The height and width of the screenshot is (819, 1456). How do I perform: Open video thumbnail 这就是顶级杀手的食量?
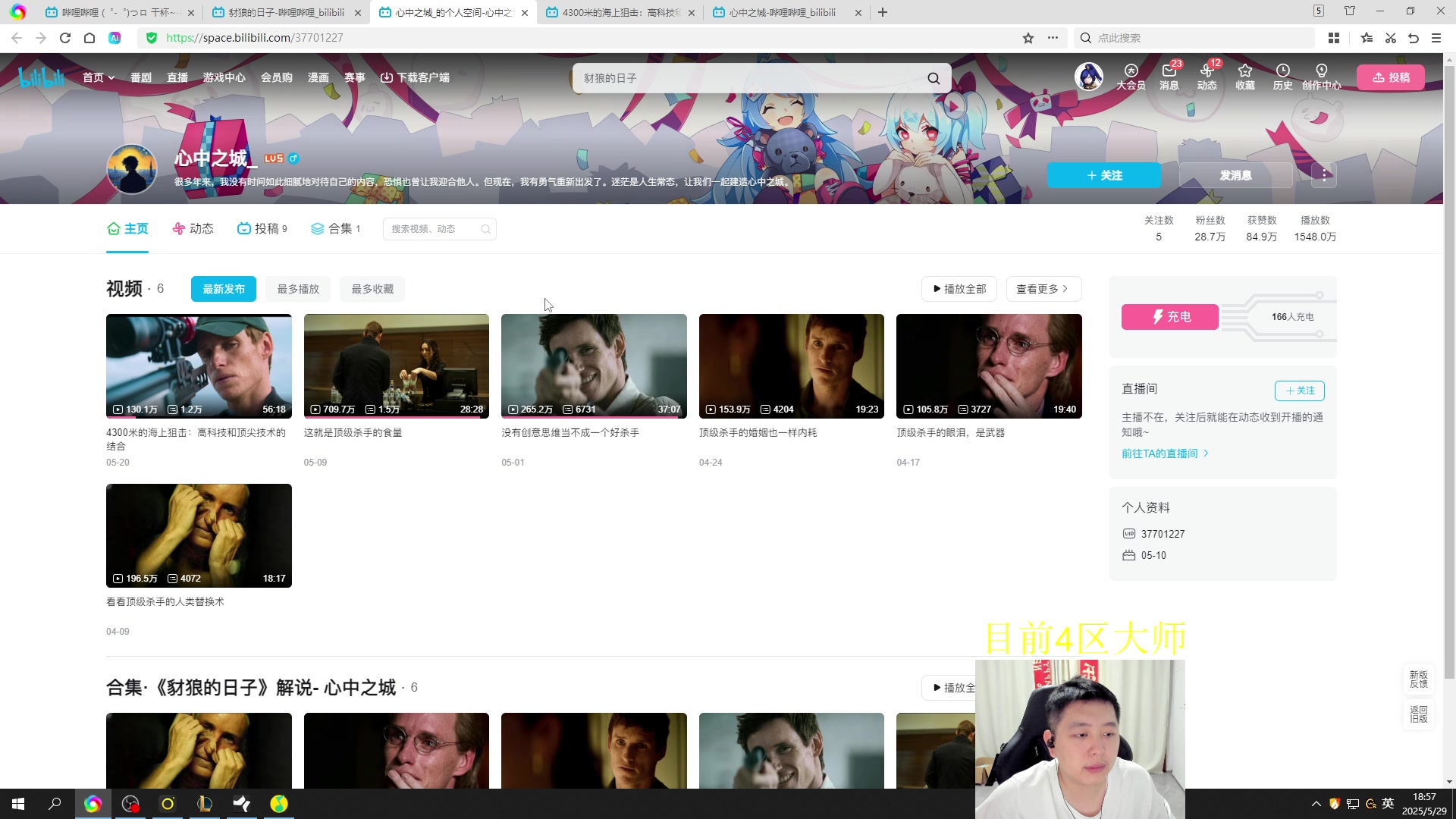coord(397,366)
